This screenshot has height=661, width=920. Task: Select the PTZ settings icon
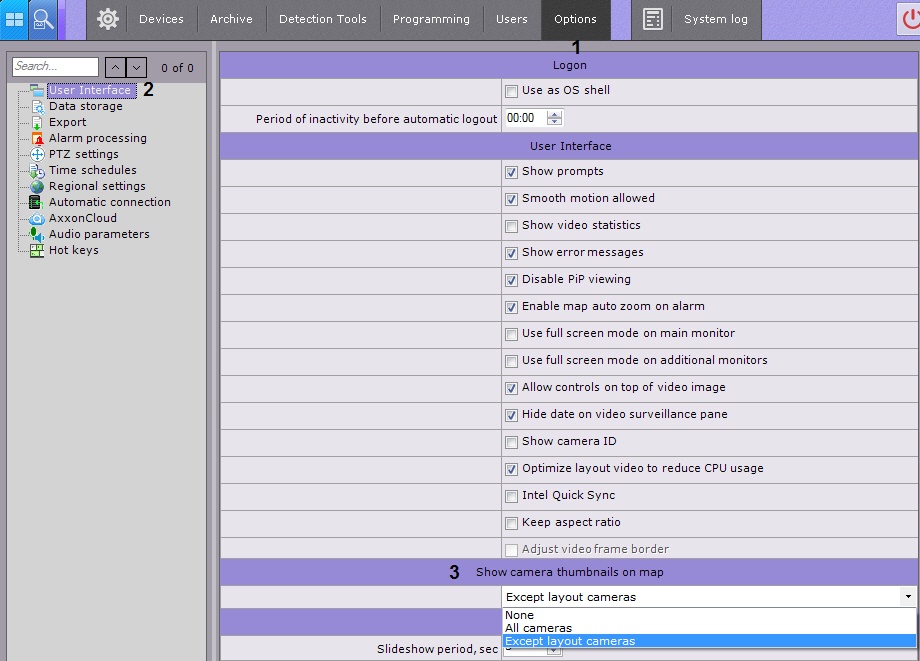click(37, 155)
